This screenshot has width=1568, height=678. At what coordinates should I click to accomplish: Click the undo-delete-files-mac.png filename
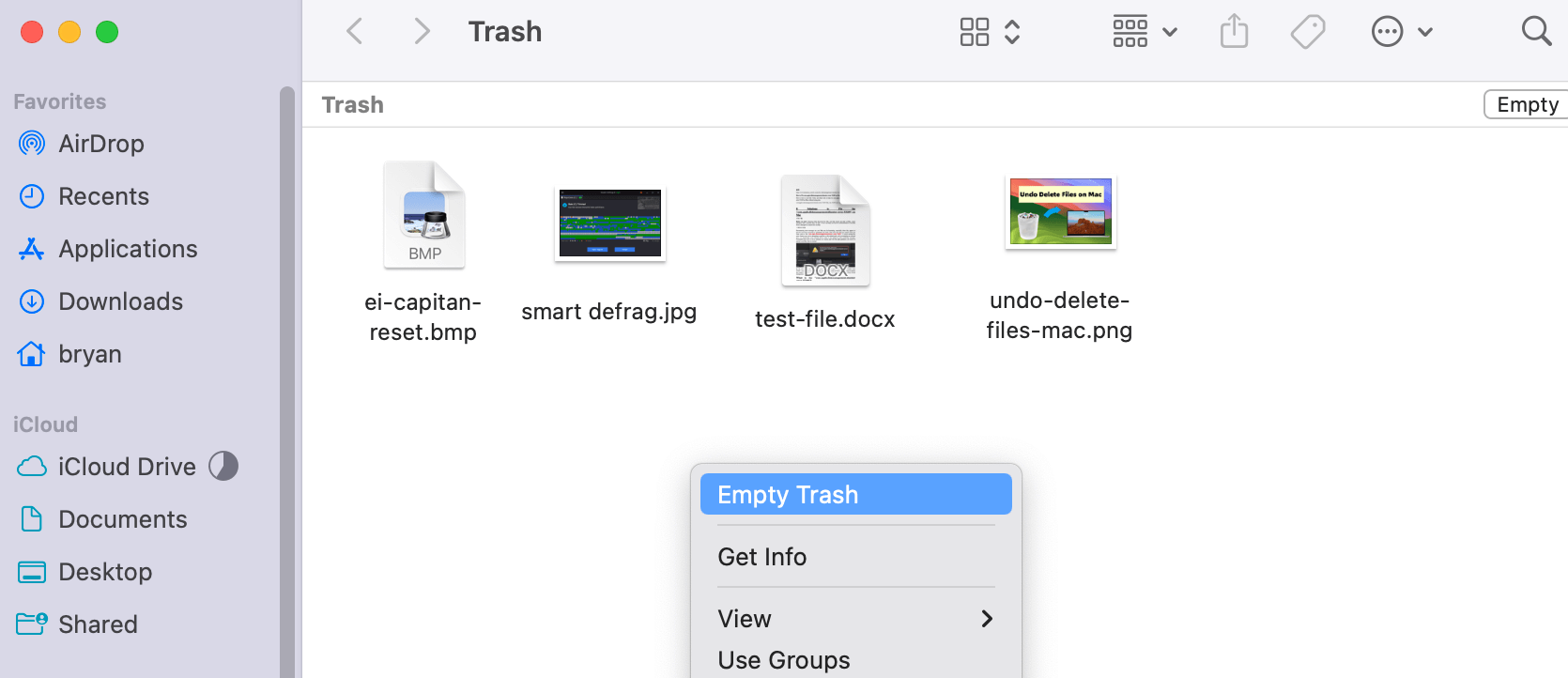pyautogui.click(x=1059, y=316)
